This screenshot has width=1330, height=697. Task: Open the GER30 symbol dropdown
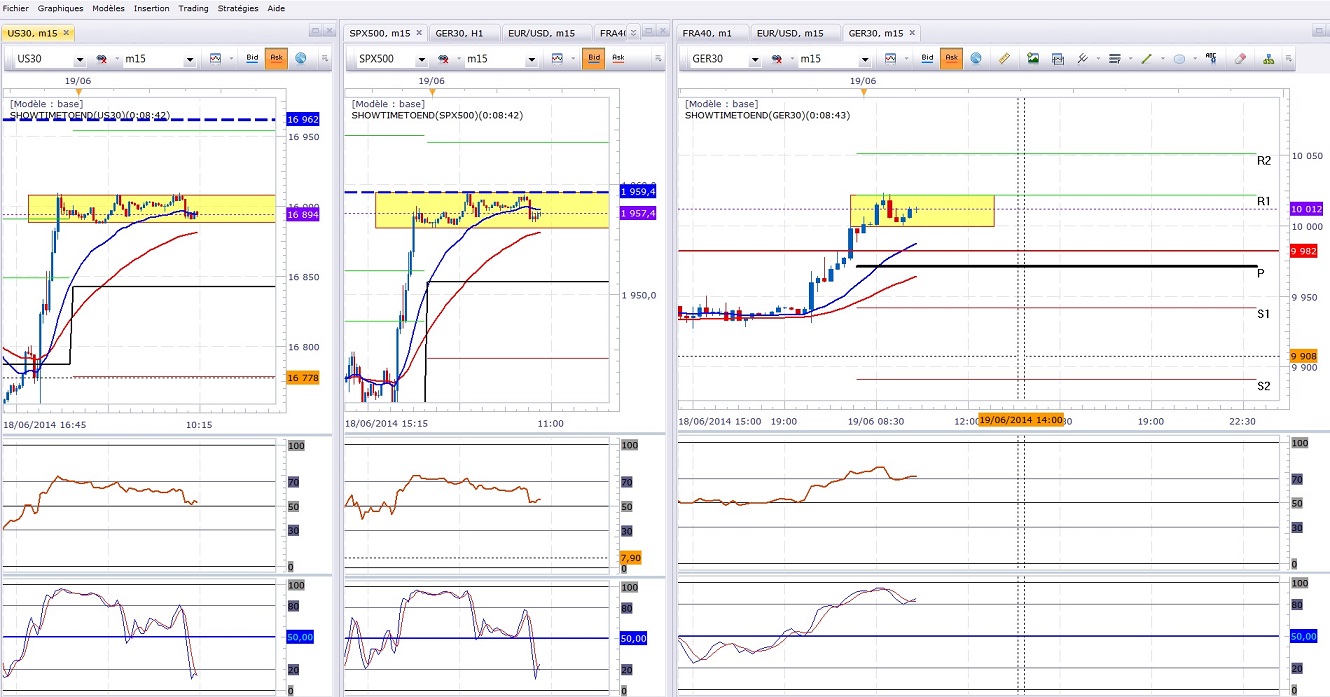coord(753,60)
